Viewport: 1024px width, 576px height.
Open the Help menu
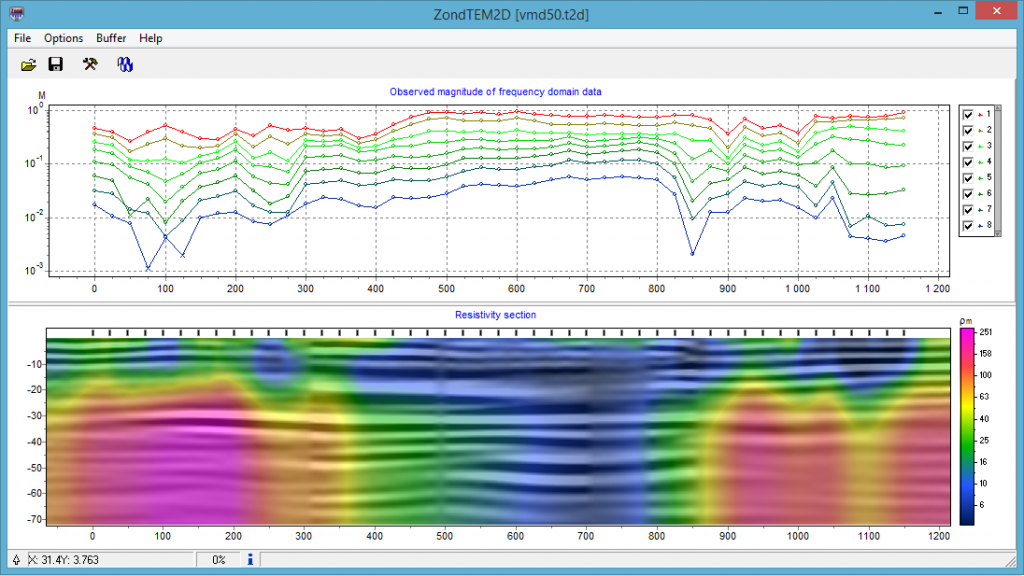151,38
